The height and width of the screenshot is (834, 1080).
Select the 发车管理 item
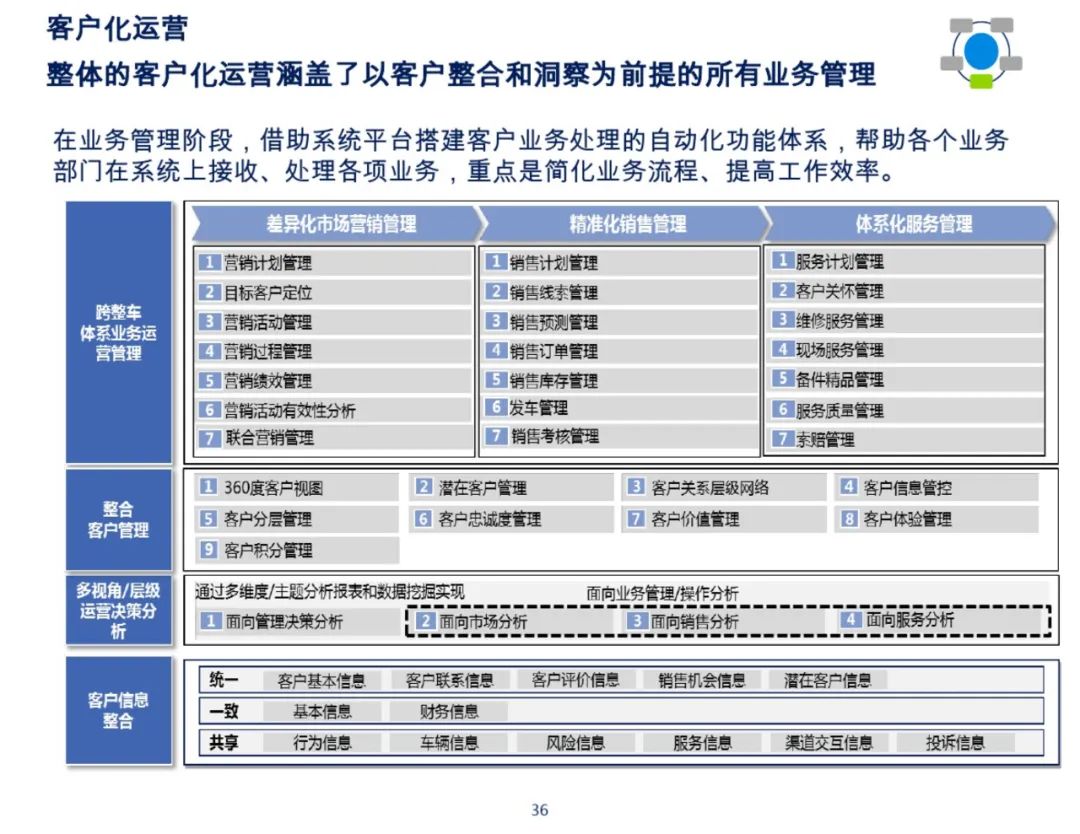click(x=620, y=408)
